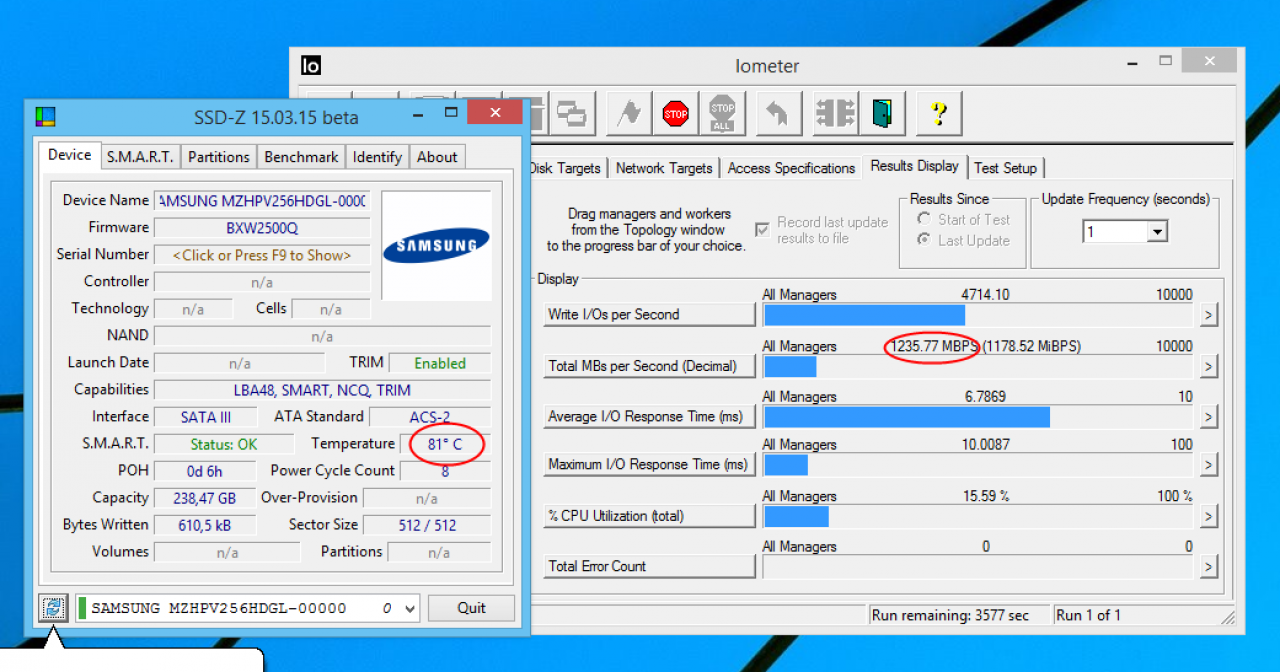The image size is (1280, 672).
Task: Click the Iometer Start Tests flag icon
Action: 630,114
